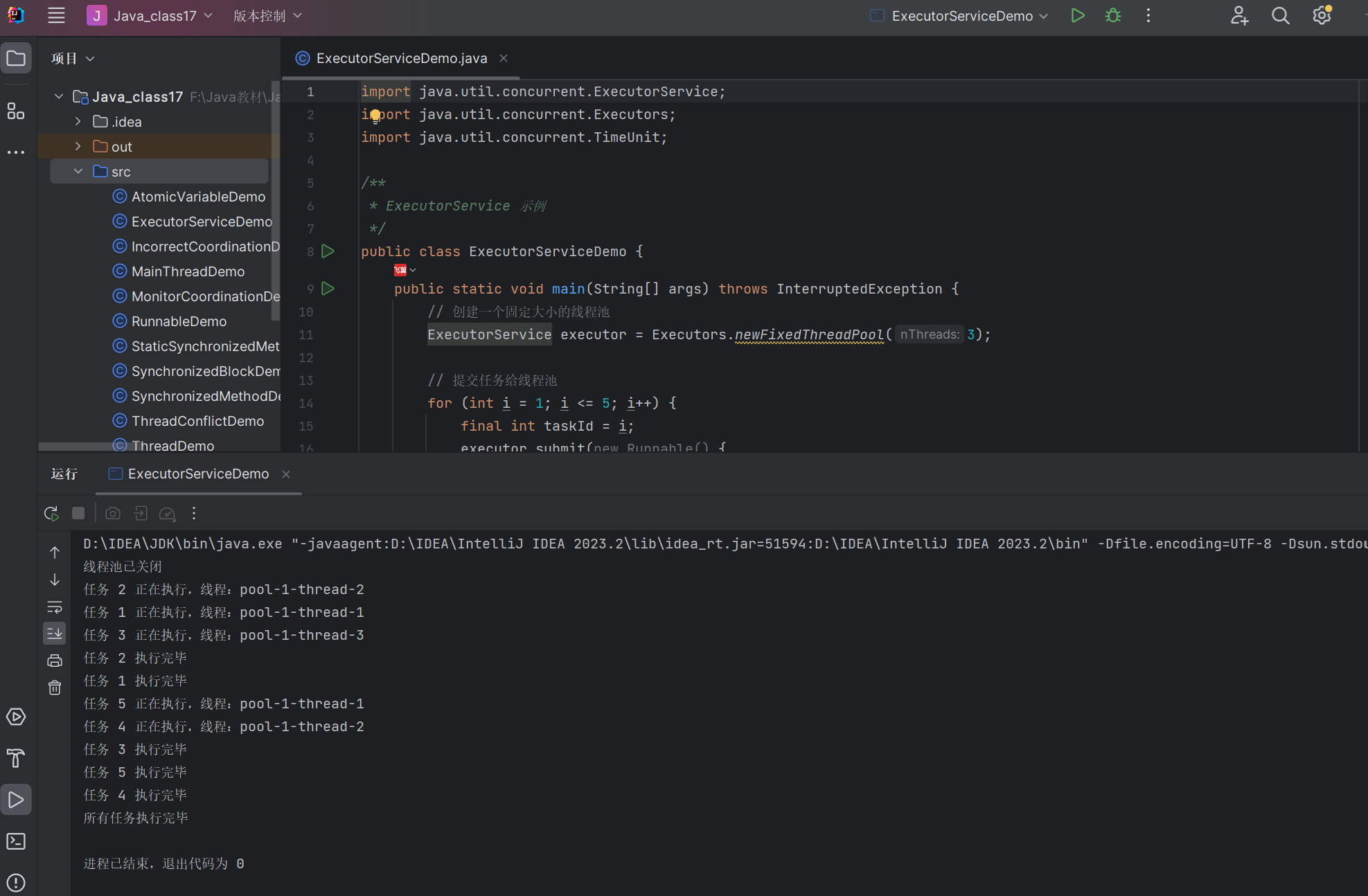Screen dimensions: 1368x896
Task: Click the run gutter arrow beside main method
Action: pos(328,289)
